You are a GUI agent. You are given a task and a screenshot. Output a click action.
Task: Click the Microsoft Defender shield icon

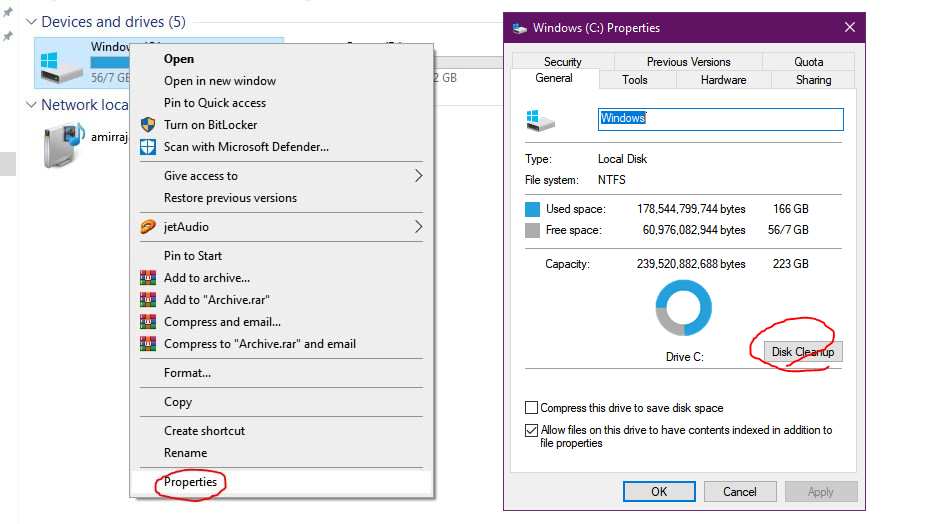148,147
